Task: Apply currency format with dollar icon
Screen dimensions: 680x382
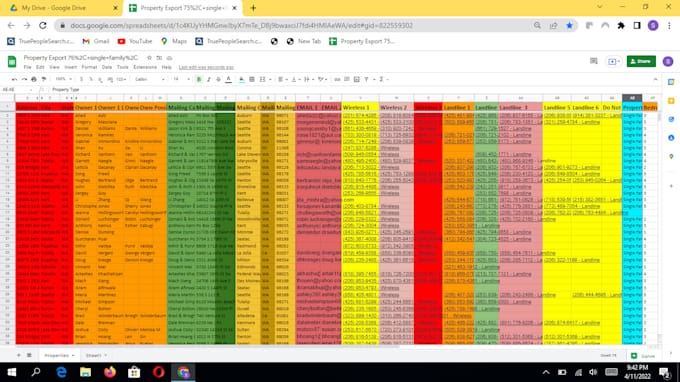Action: click(81, 79)
